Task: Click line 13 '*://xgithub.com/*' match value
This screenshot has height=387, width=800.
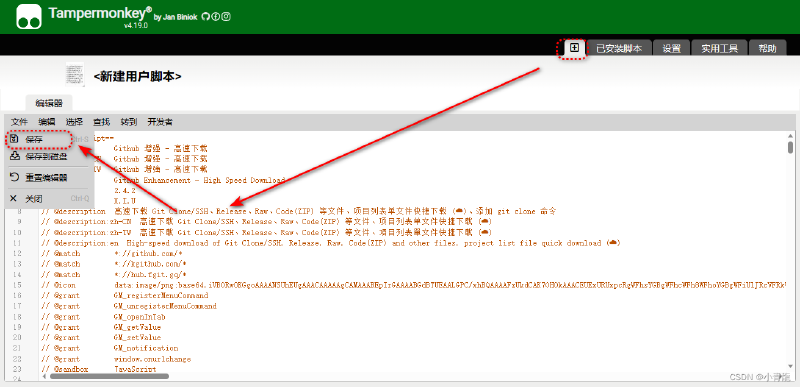Action: 150,264
